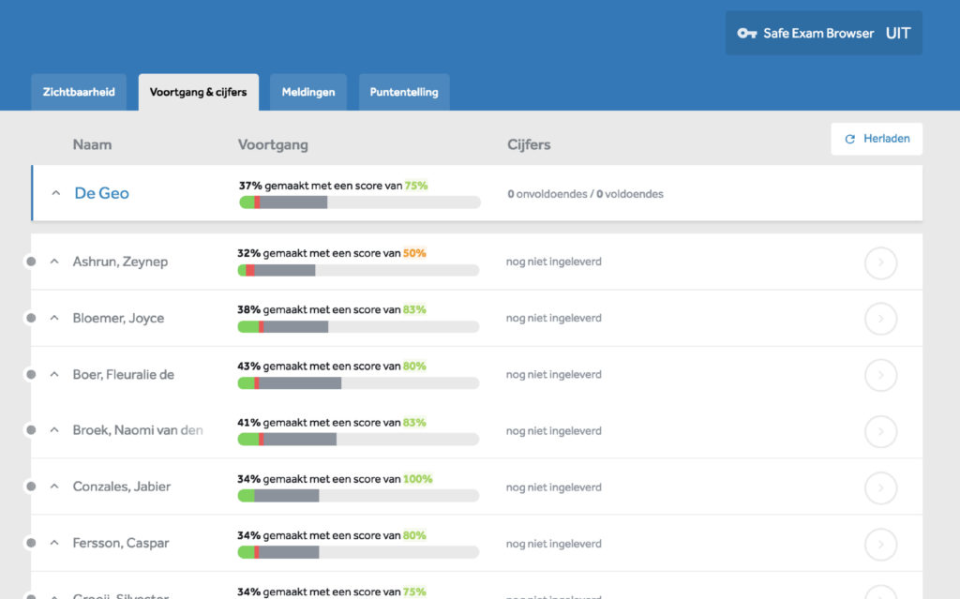The image size is (960, 599).
Task: Open the Puntentelling tab
Action: point(403,92)
